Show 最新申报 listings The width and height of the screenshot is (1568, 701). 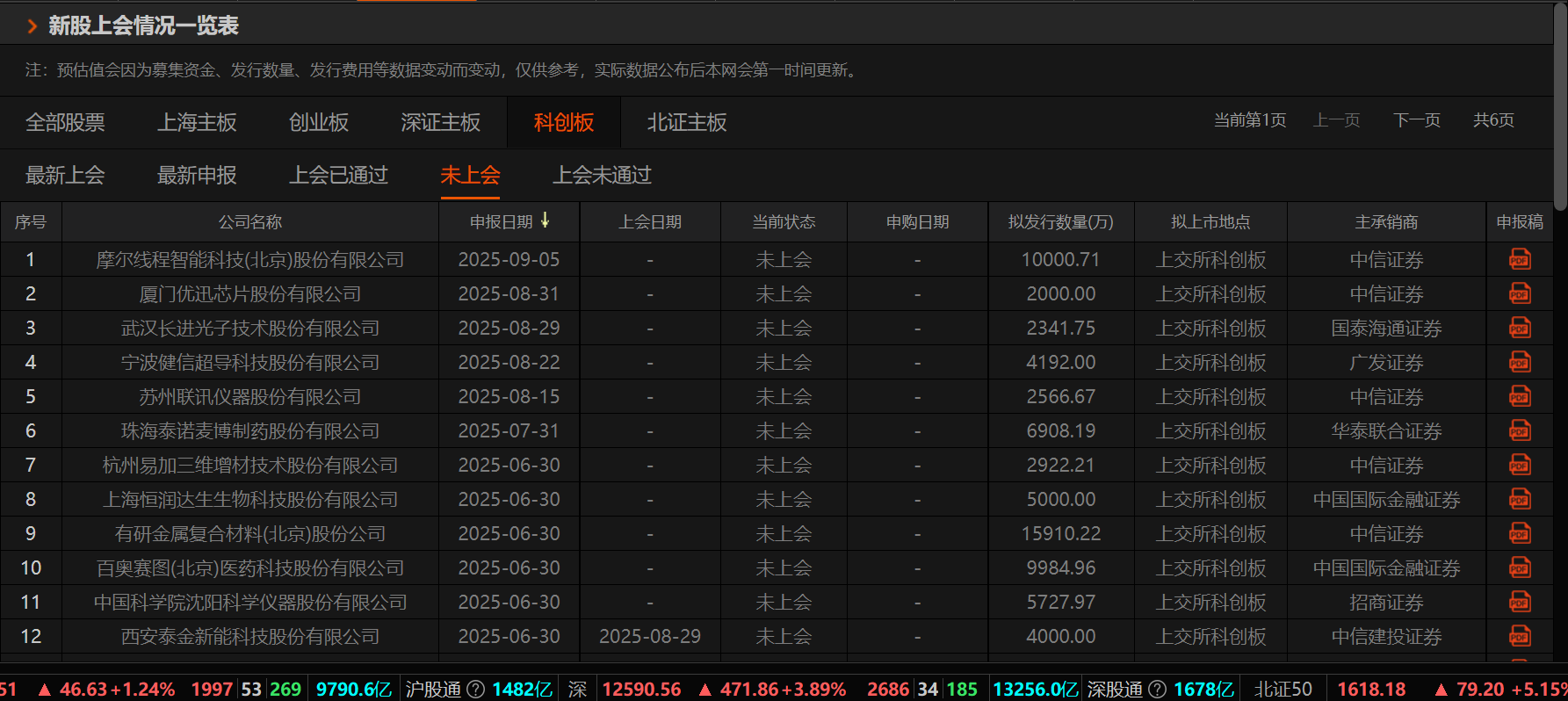pos(197,175)
